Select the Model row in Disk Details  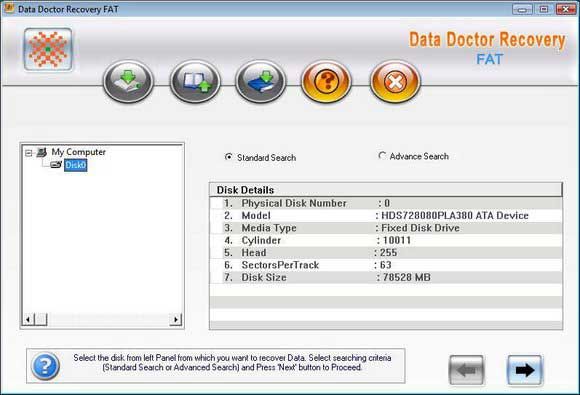(x=386, y=216)
